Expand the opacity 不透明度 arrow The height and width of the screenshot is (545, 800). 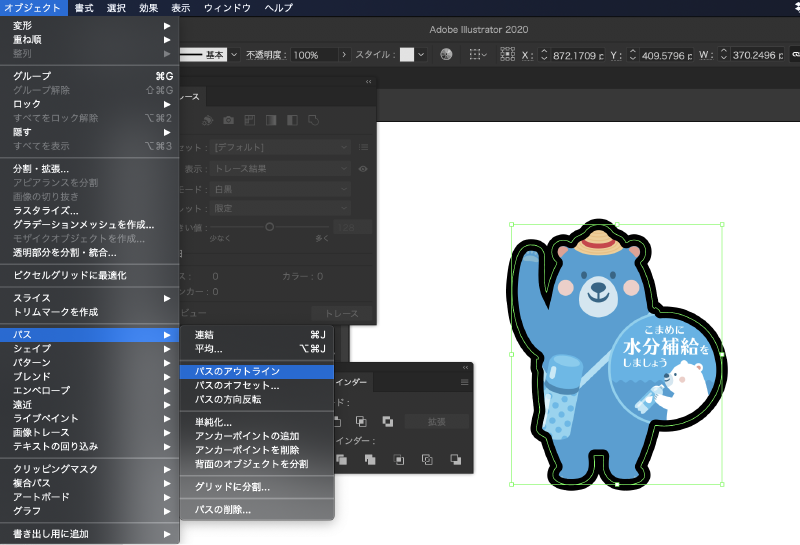pyautogui.click(x=344, y=55)
